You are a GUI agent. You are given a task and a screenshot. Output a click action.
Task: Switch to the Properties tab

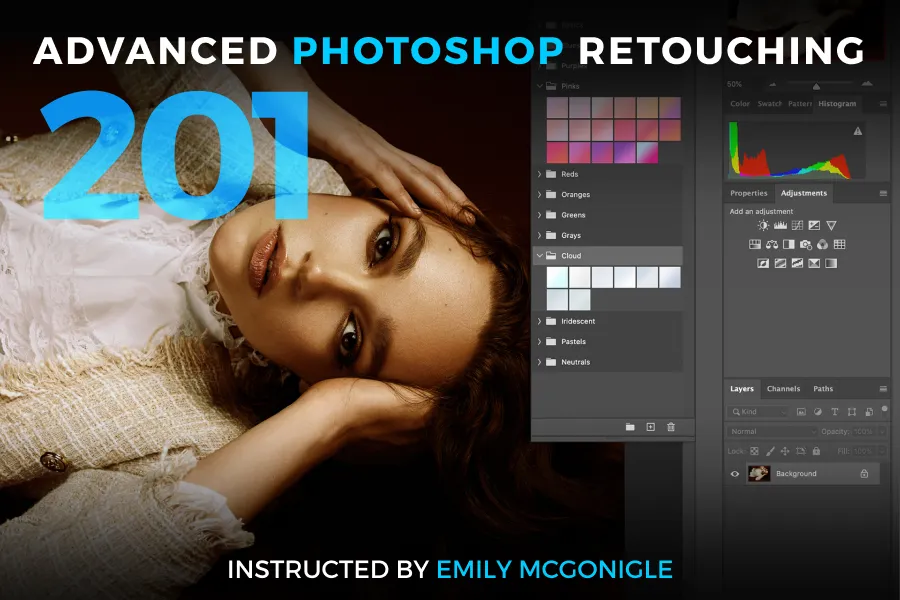click(748, 193)
